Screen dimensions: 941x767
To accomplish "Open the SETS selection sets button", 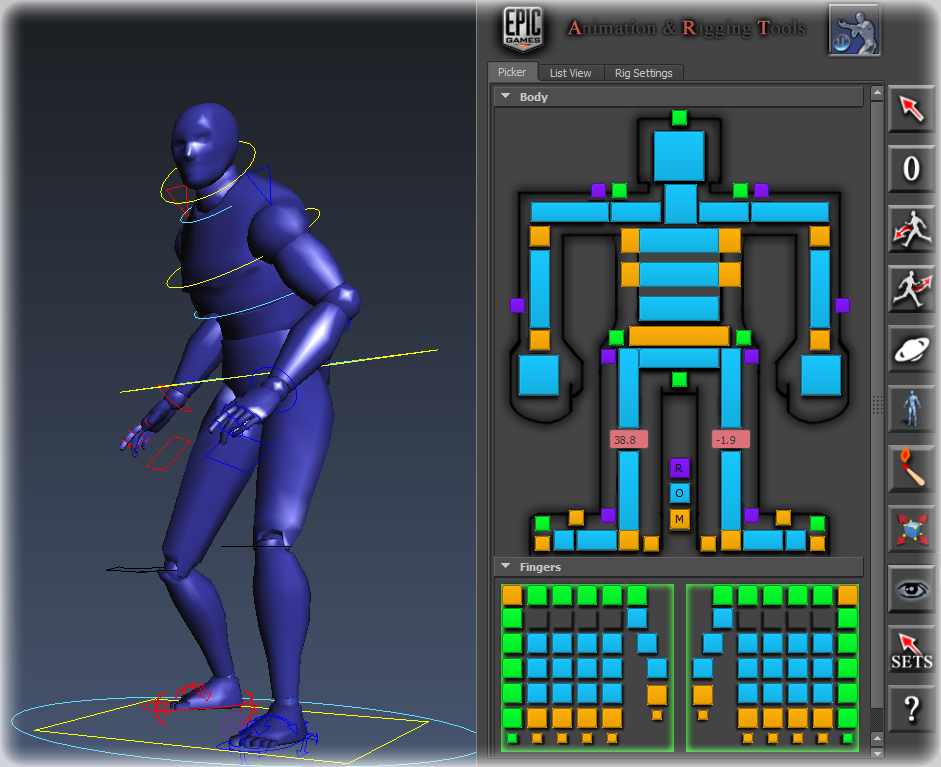I will (x=911, y=650).
